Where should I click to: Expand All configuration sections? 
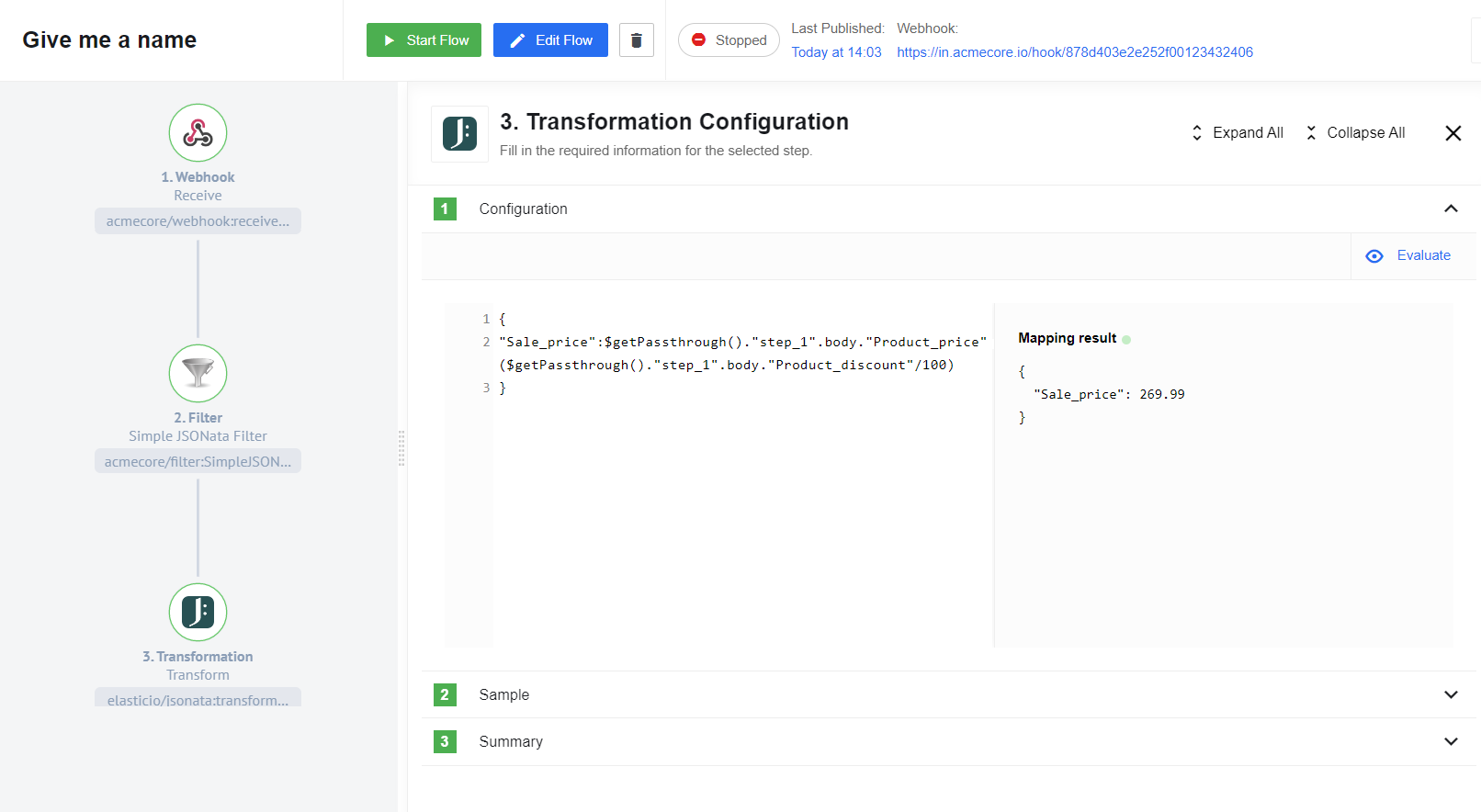[1237, 133]
